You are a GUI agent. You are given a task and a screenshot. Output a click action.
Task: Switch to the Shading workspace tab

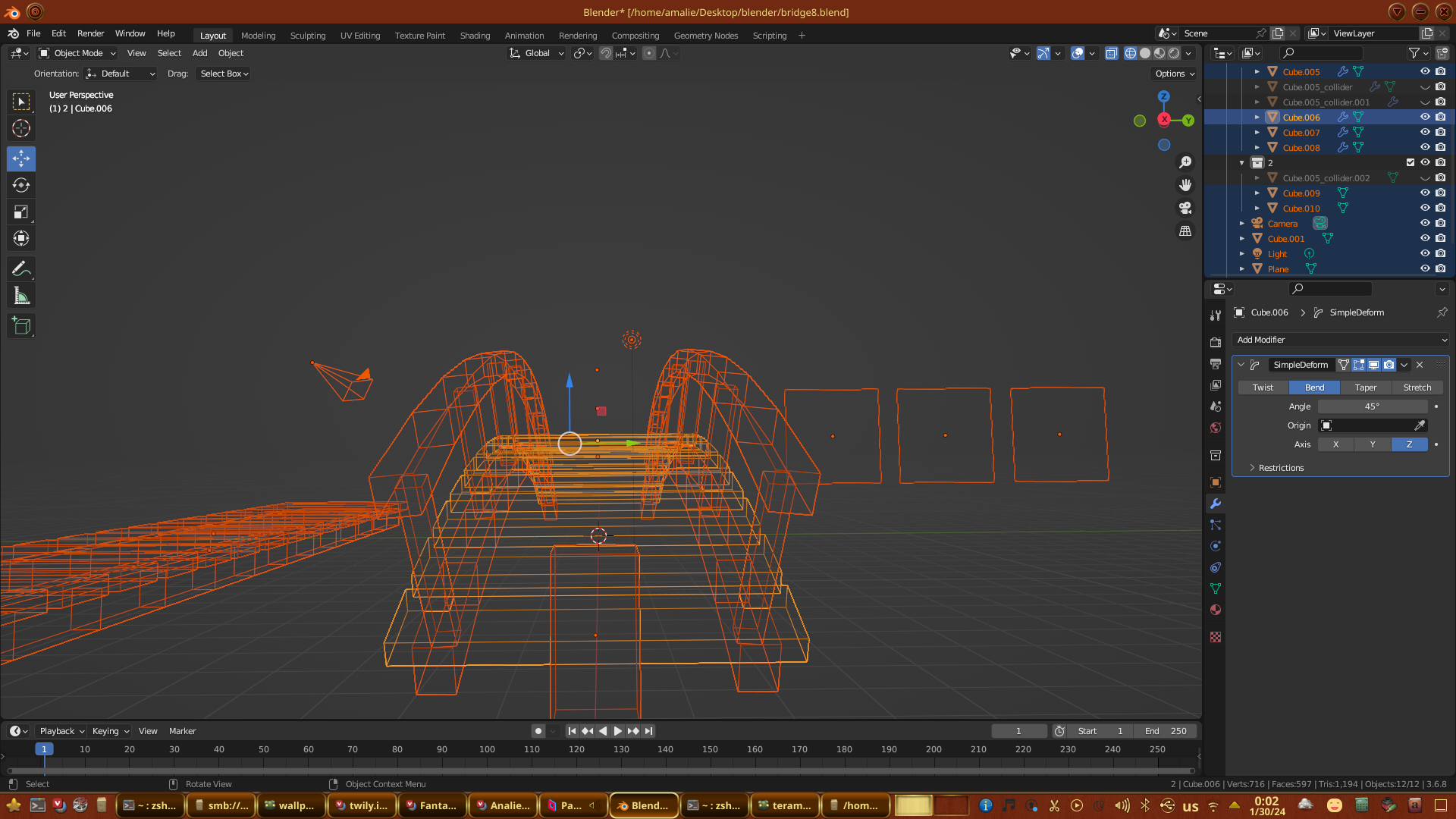[x=475, y=36]
